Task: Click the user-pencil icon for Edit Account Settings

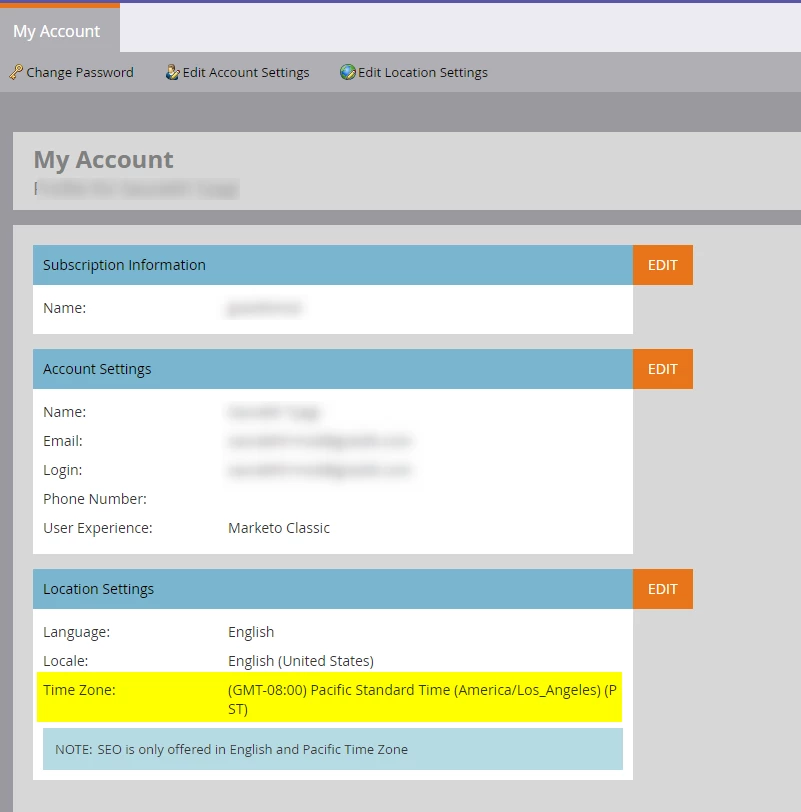Action: (172, 72)
